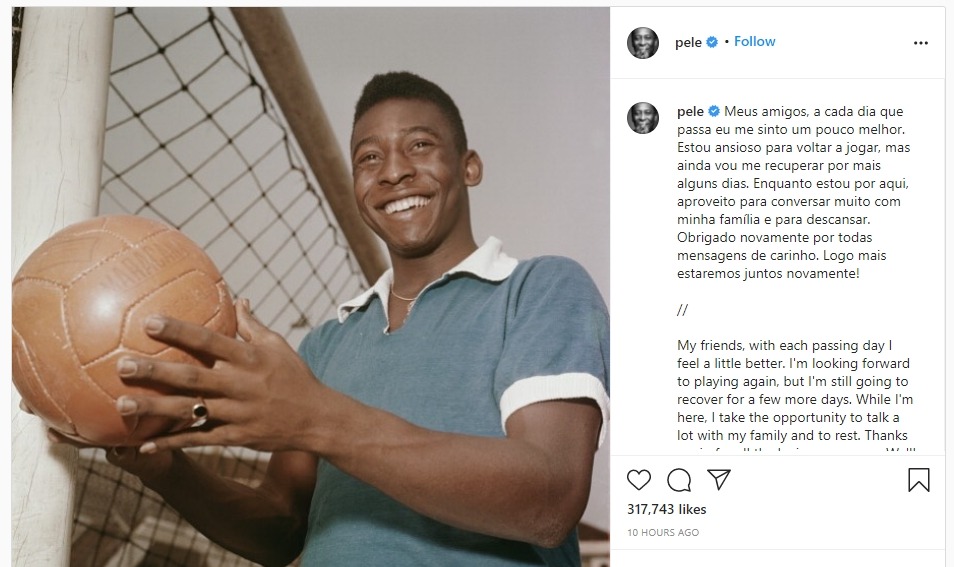The width and height of the screenshot is (954, 567).
Task: Click the leather soccer ball in the photo
Action: [x=125, y=329]
